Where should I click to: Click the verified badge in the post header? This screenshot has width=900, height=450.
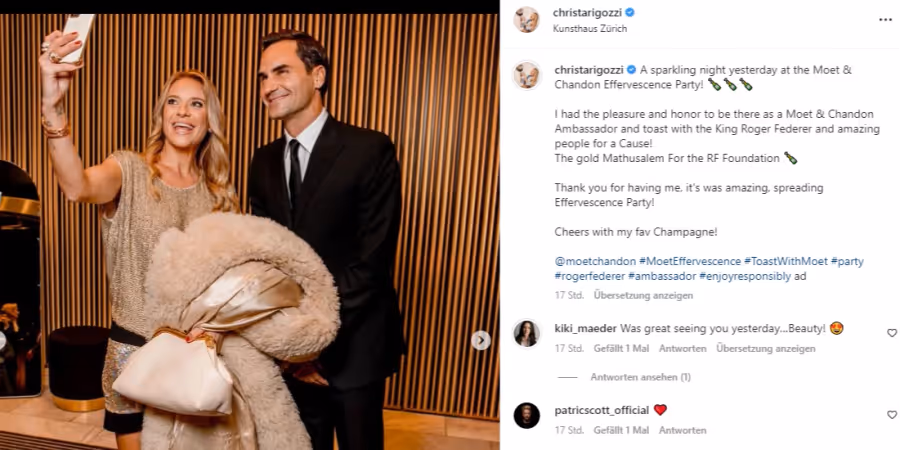tap(629, 13)
